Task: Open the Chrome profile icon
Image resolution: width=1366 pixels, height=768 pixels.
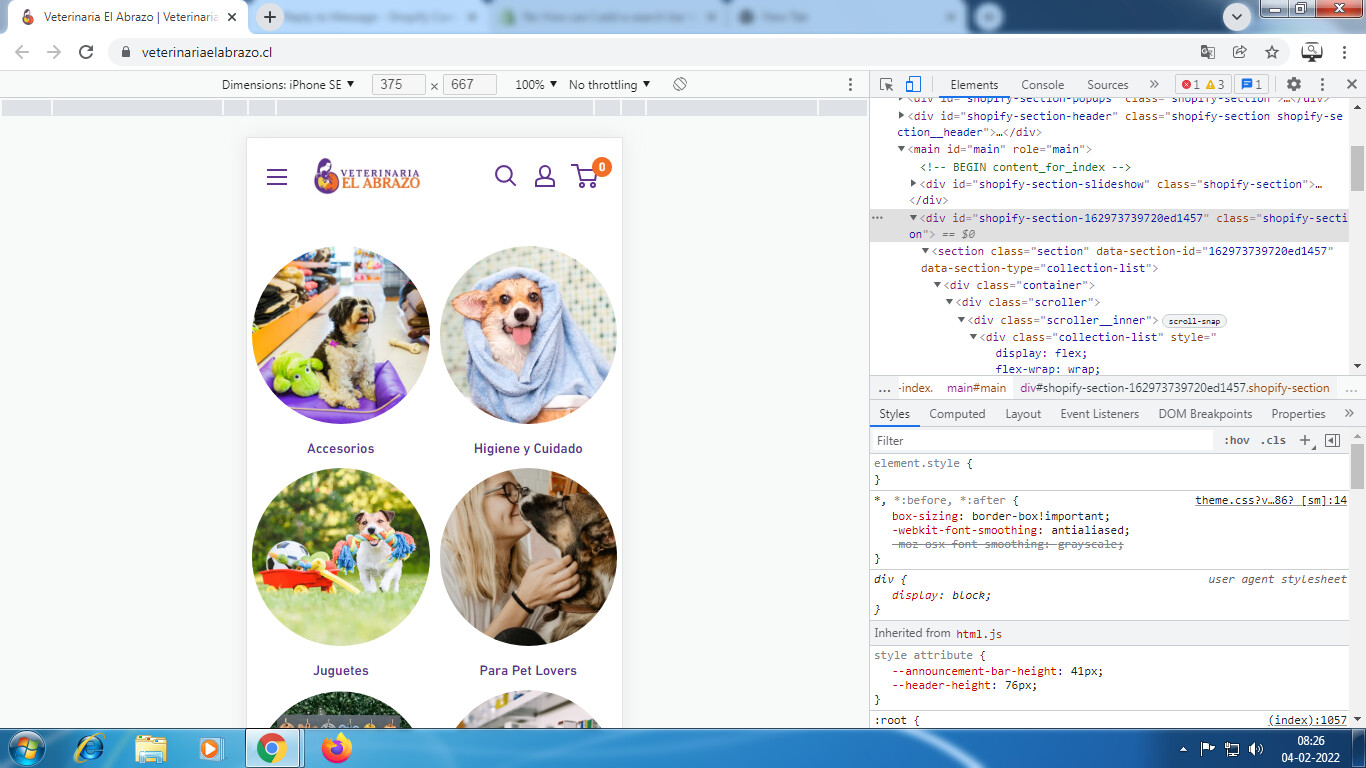Action: click(x=1311, y=52)
